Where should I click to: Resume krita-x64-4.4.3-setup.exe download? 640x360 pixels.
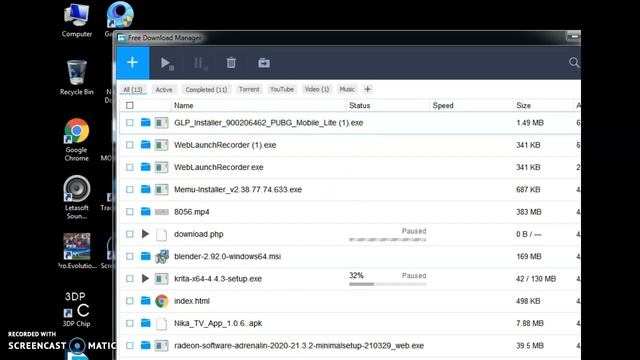[x=145, y=278]
